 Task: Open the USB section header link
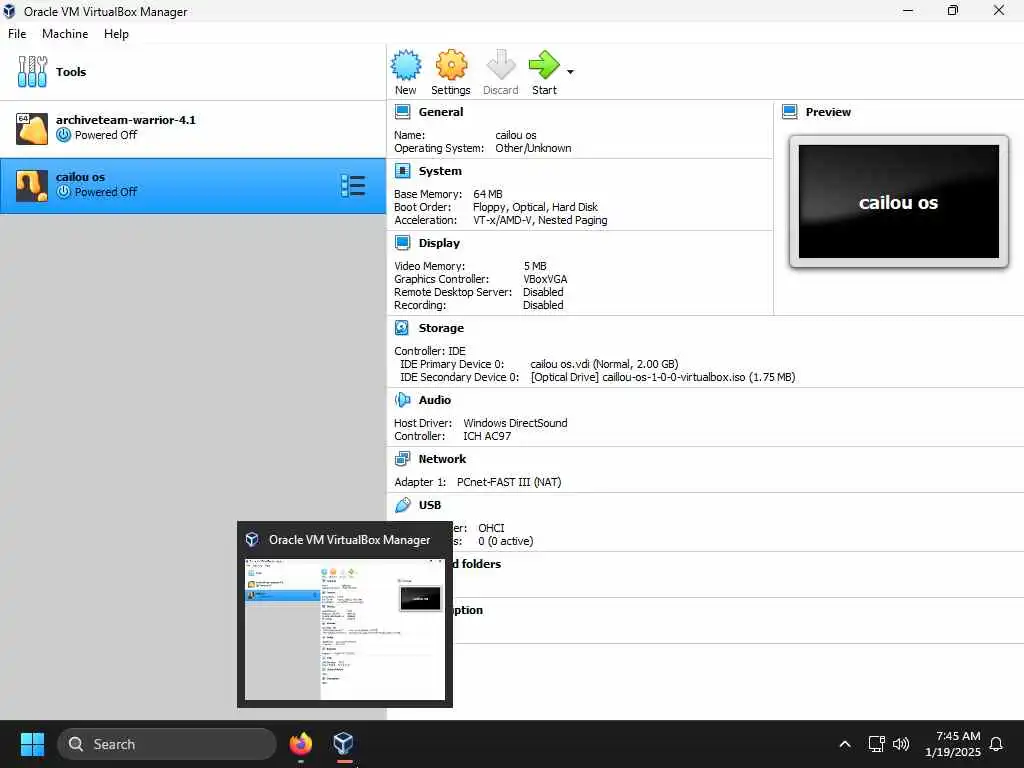(430, 505)
